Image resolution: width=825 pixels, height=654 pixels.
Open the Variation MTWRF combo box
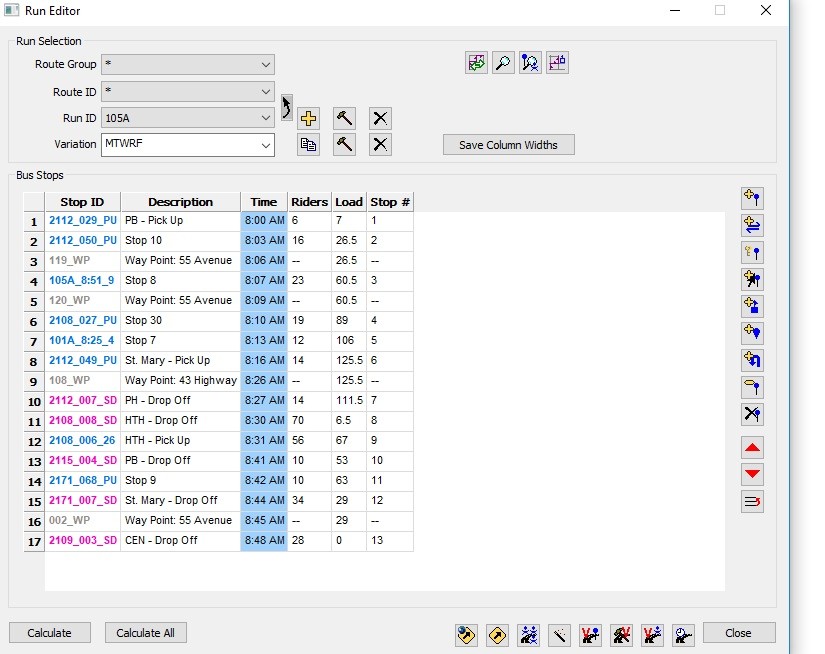click(x=188, y=145)
